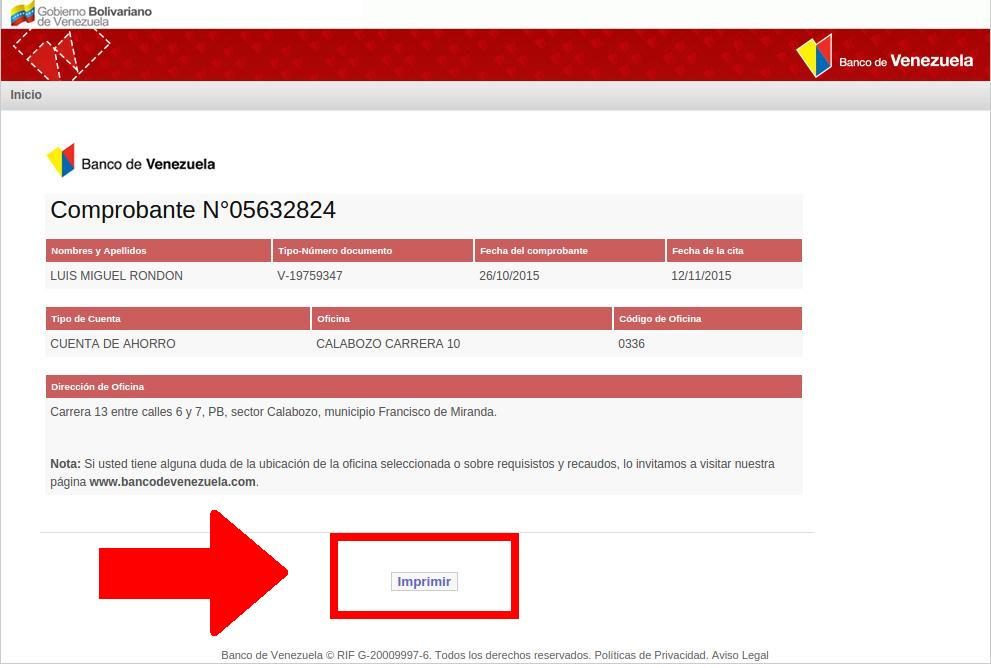Click the Fecha de la cita column header
Image resolution: width=991 pixels, height=668 pixels.
(x=734, y=250)
